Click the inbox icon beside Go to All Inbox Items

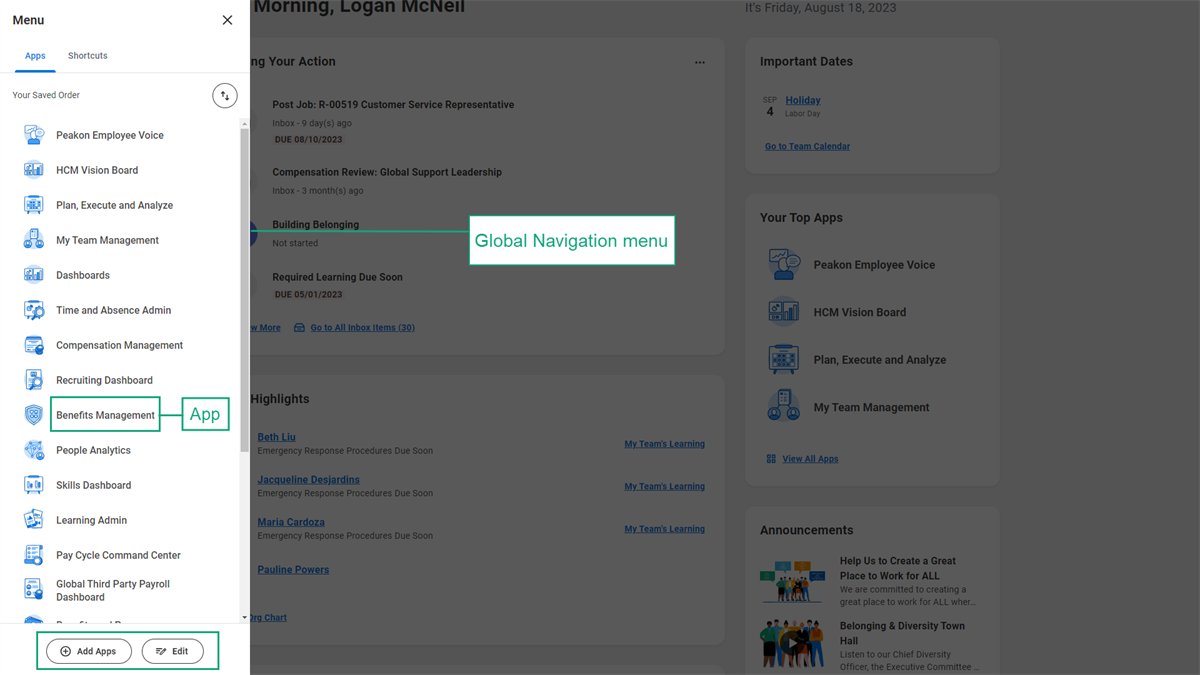299,327
